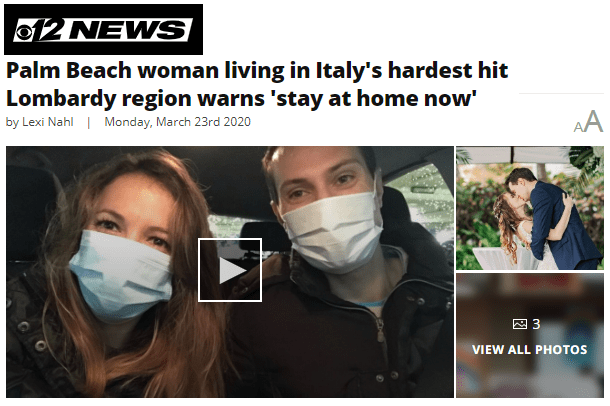Increase text size with the large A

pyautogui.click(x=594, y=121)
